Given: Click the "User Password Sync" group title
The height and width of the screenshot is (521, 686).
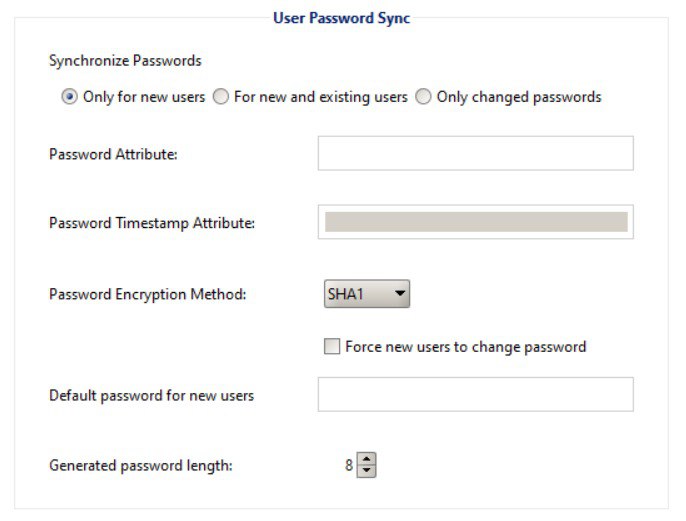Looking at the screenshot, I should 341,18.
